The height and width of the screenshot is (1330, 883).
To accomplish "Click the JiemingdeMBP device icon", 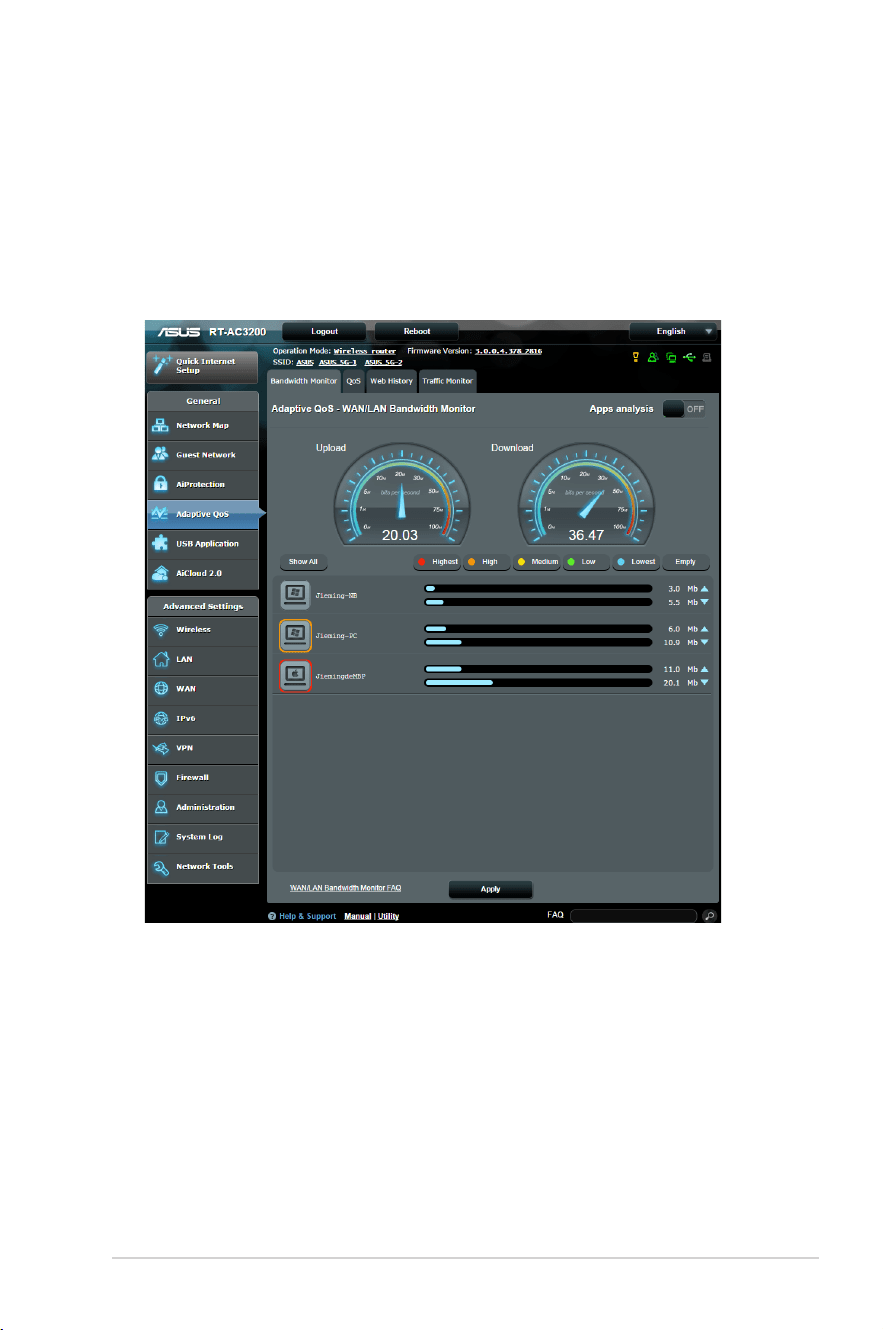I will [295, 675].
